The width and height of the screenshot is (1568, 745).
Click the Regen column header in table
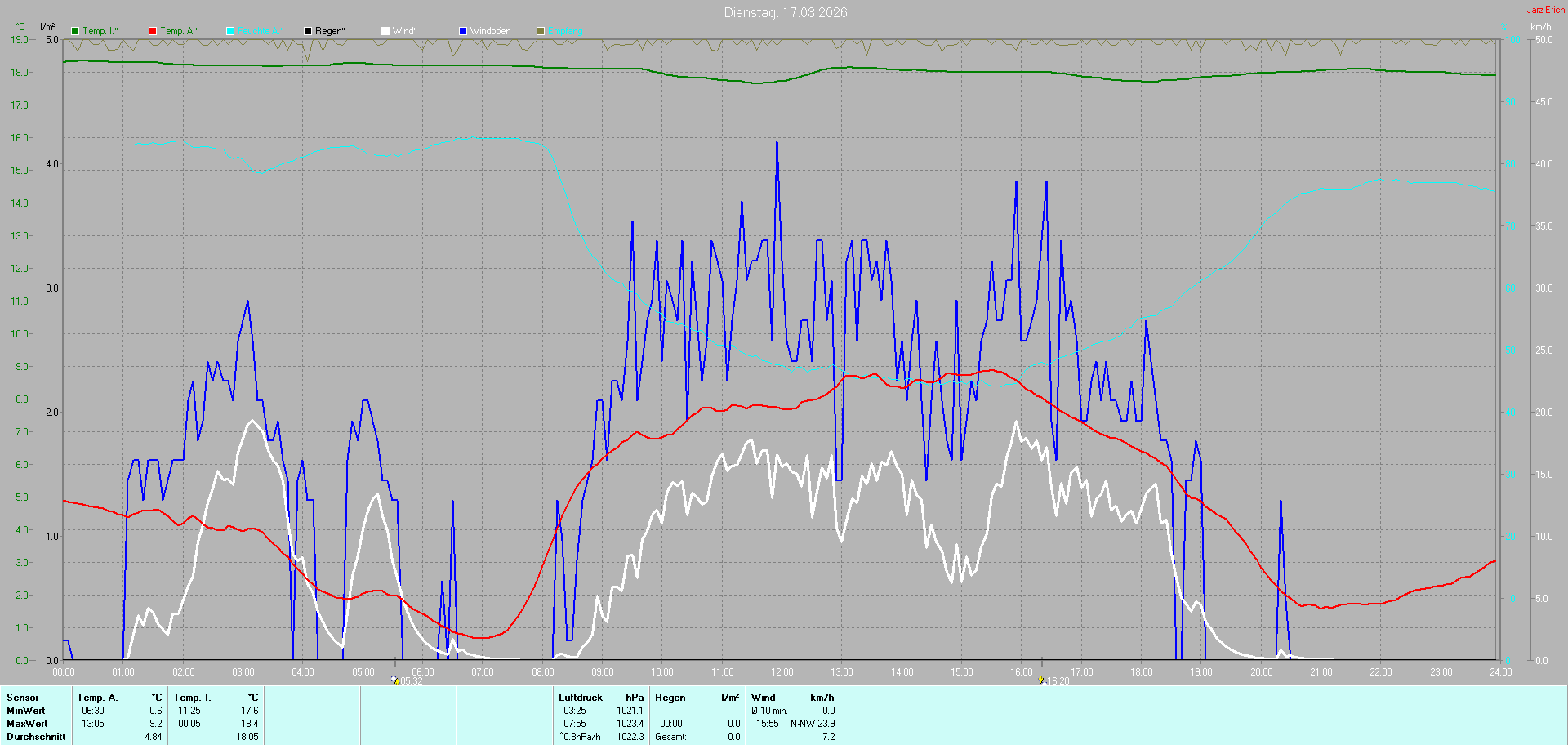(x=670, y=698)
